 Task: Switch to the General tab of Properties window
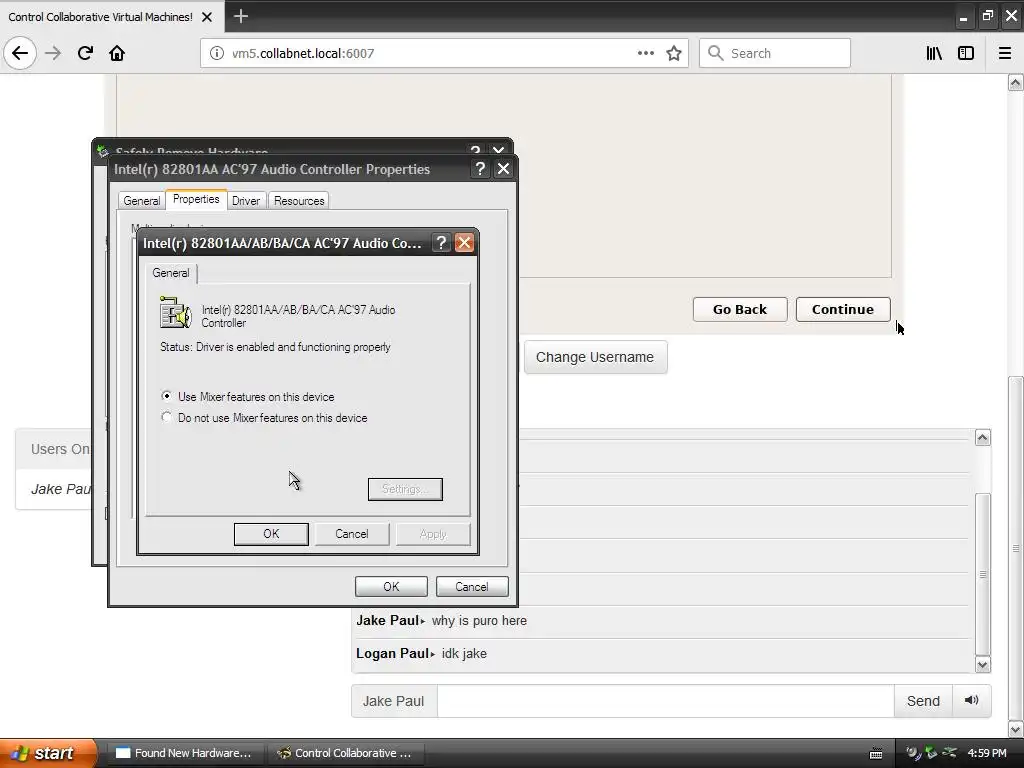coord(142,200)
